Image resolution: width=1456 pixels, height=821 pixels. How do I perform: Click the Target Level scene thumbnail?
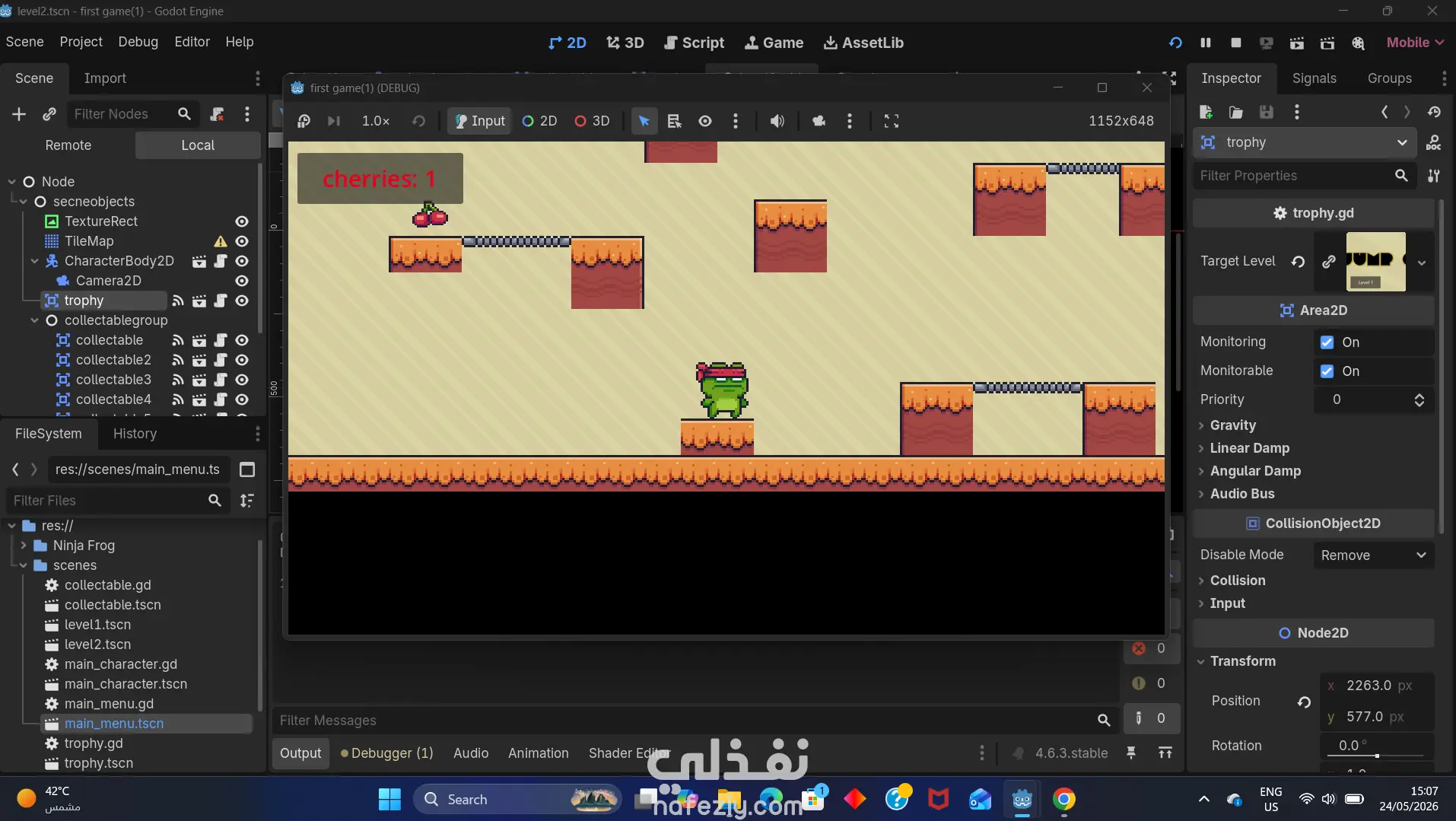coord(1375,262)
